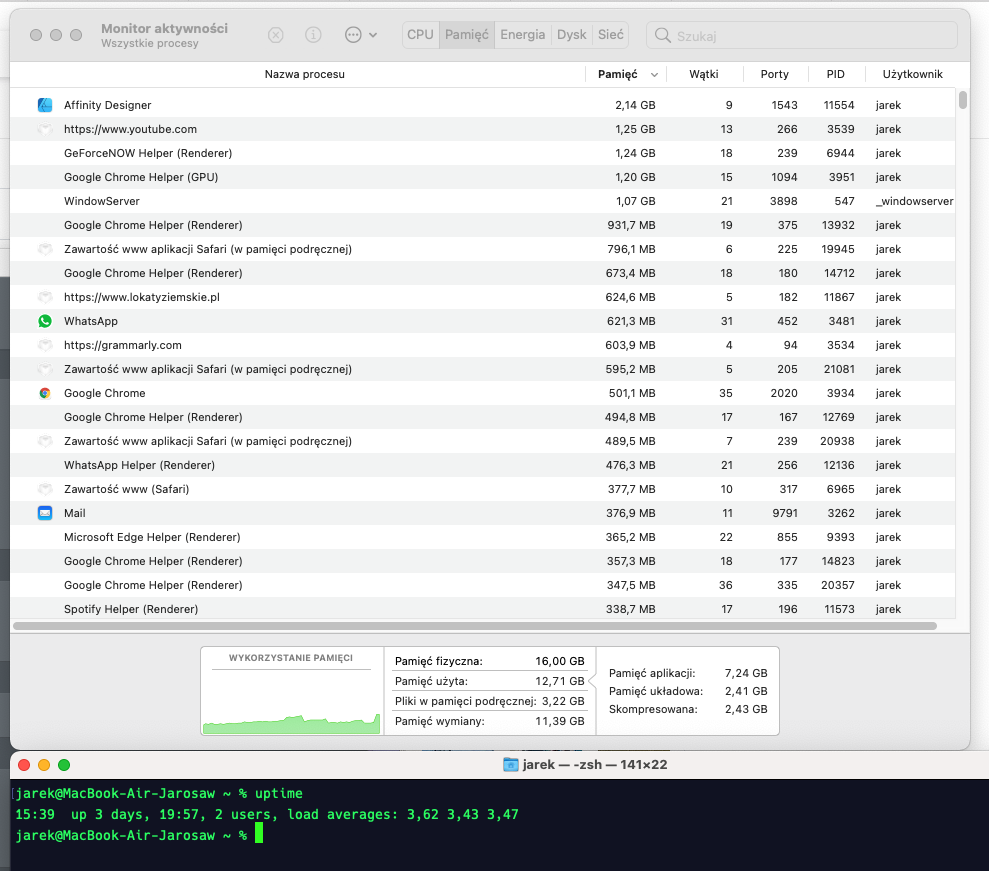Select the Spotify Helper (Renderer) row

(x=483, y=609)
